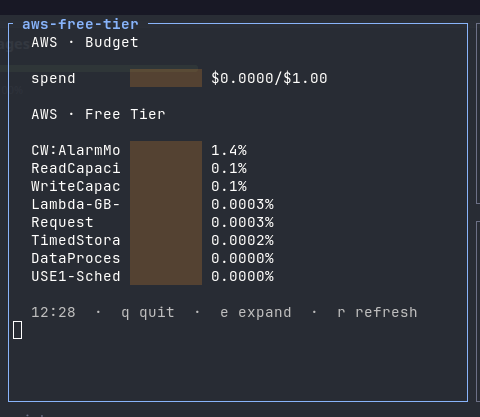
Task: Click the aws-free-tier panel title
Action: pyautogui.click(x=80, y=24)
